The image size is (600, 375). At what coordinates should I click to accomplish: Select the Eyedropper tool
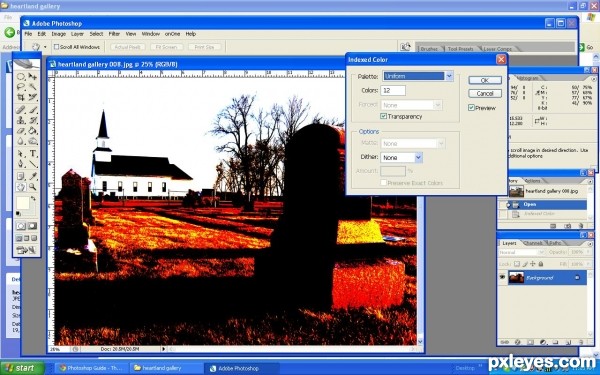coord(33,176)
